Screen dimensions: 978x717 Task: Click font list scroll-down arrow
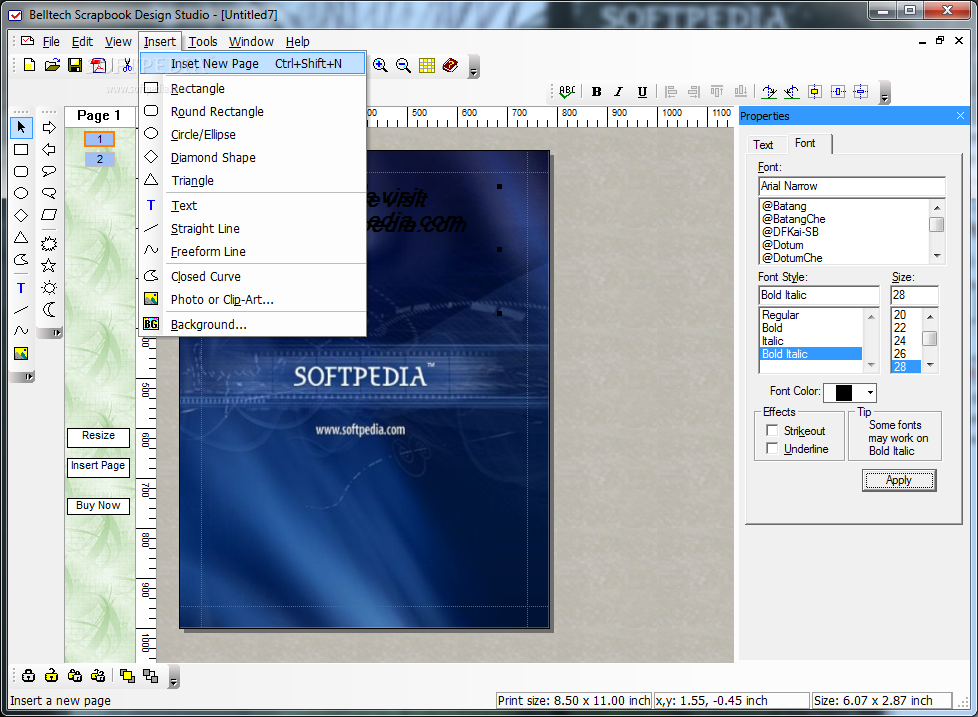click(x=937, y=256)
